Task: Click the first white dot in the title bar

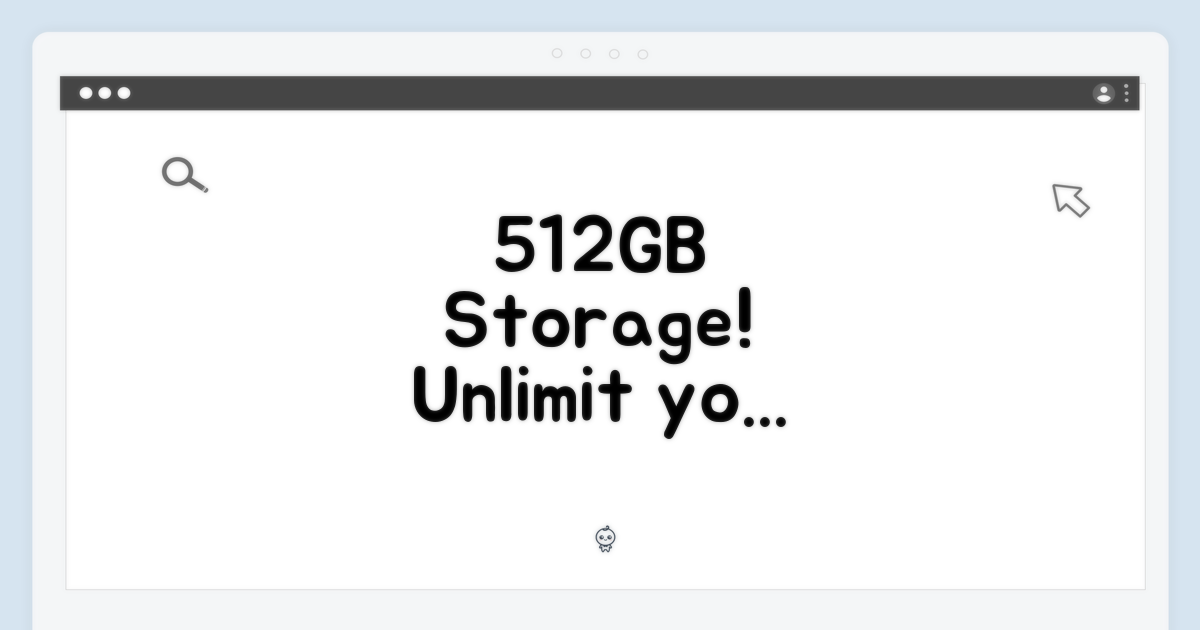Action: pos(86,93)
